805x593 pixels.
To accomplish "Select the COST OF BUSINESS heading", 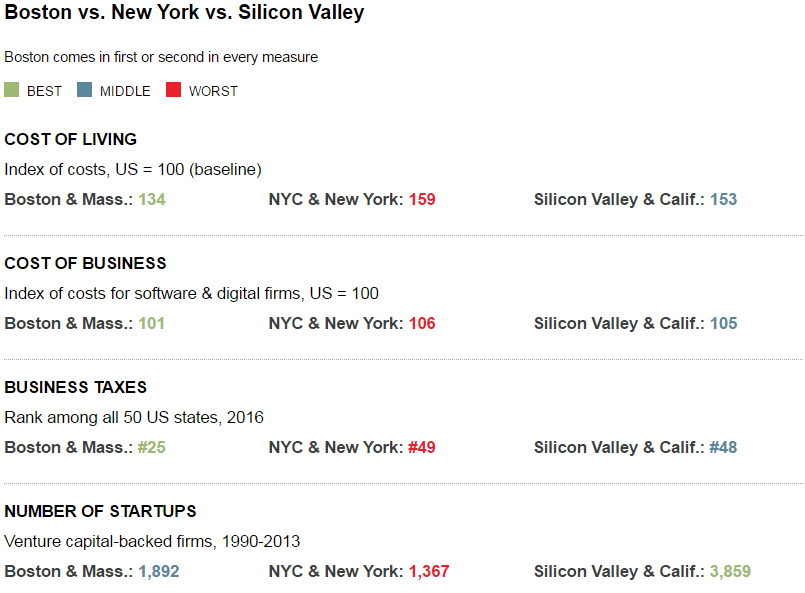I will tap(85, 263).
